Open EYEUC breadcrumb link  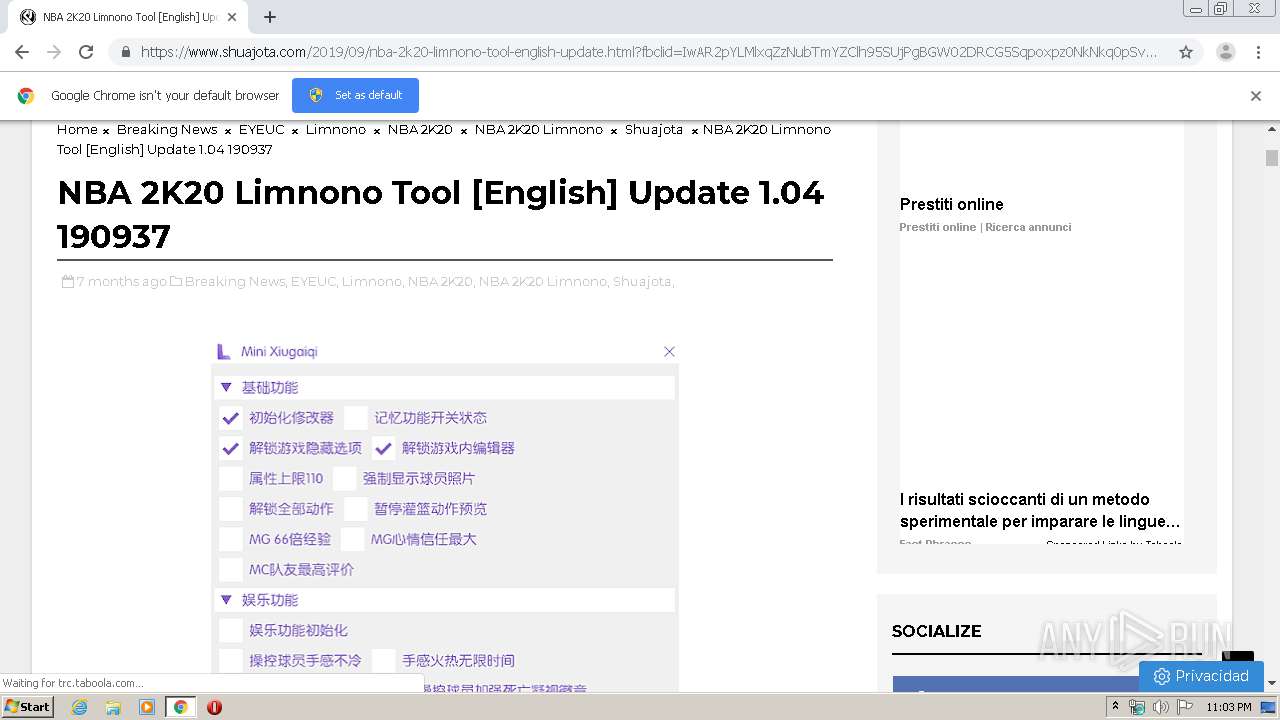(x=262, y=130)
